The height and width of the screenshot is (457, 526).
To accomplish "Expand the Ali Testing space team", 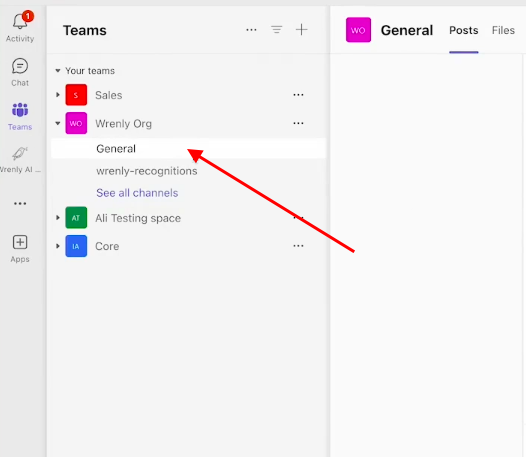I will click(58, 218).
